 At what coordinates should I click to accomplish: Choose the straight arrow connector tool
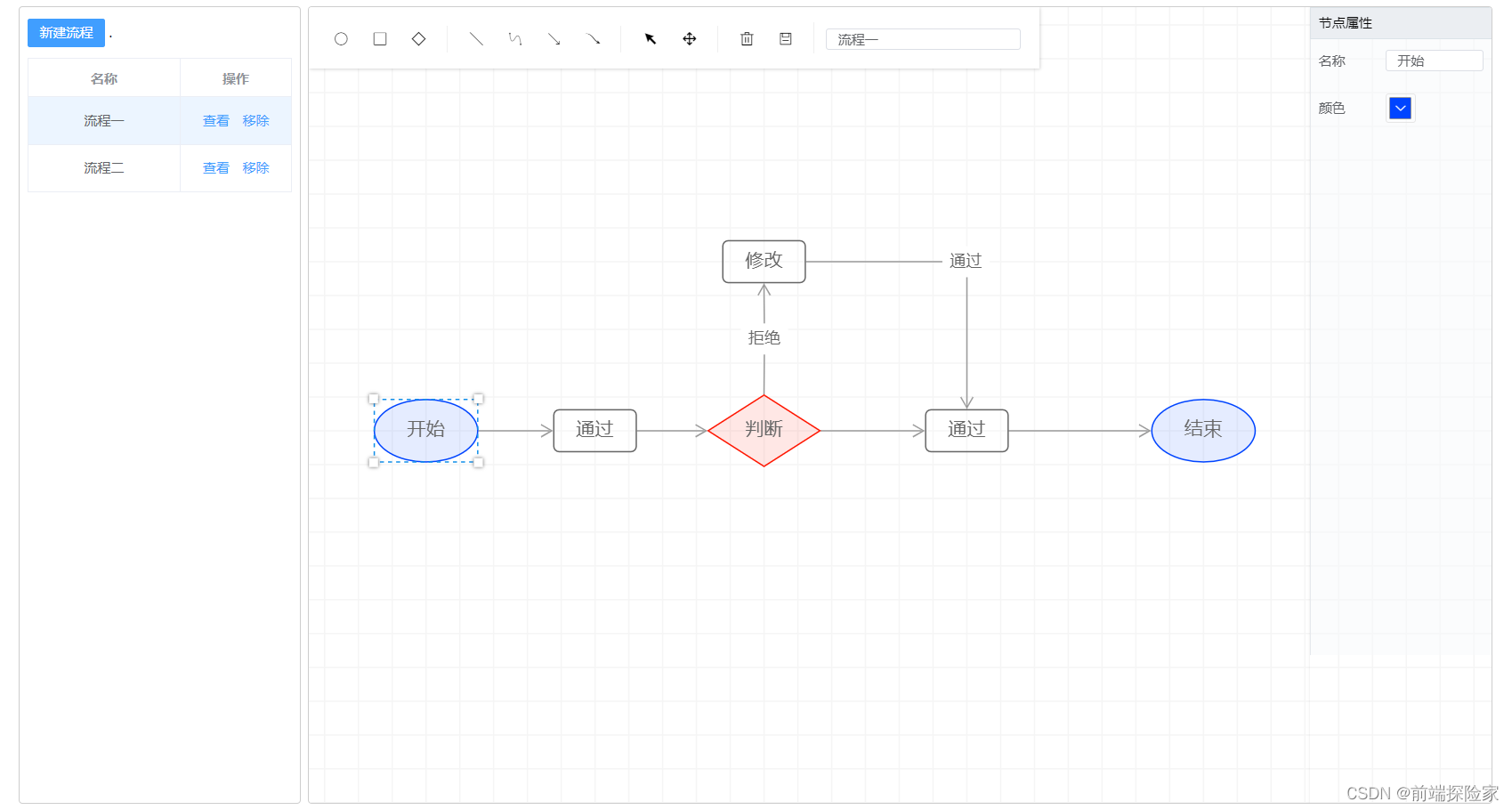point(554,39)
